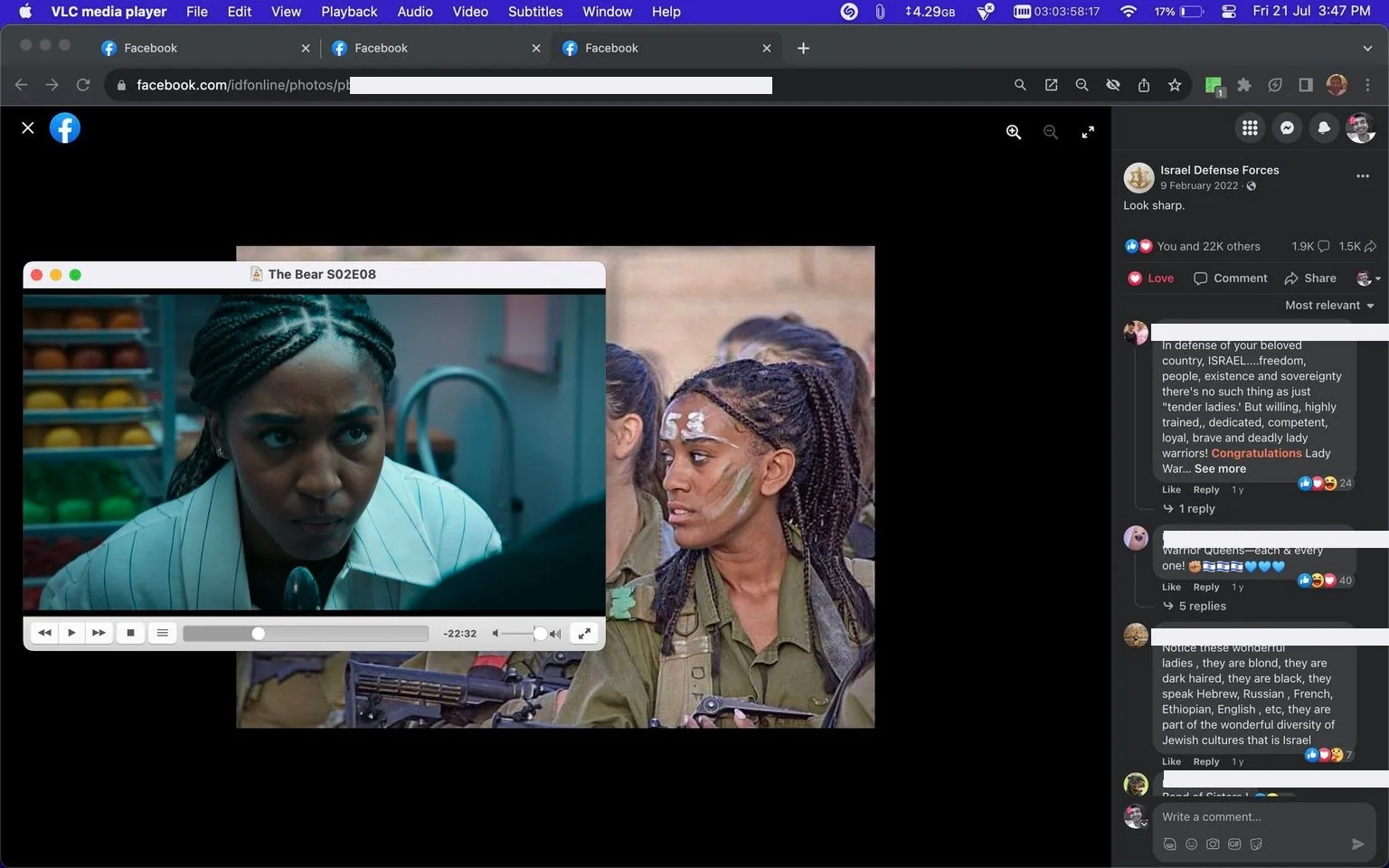This screenshot has height=868, width=1389.
Task: Add GIF to comment
Action: pyautogui.click(x=1234, y=844)
